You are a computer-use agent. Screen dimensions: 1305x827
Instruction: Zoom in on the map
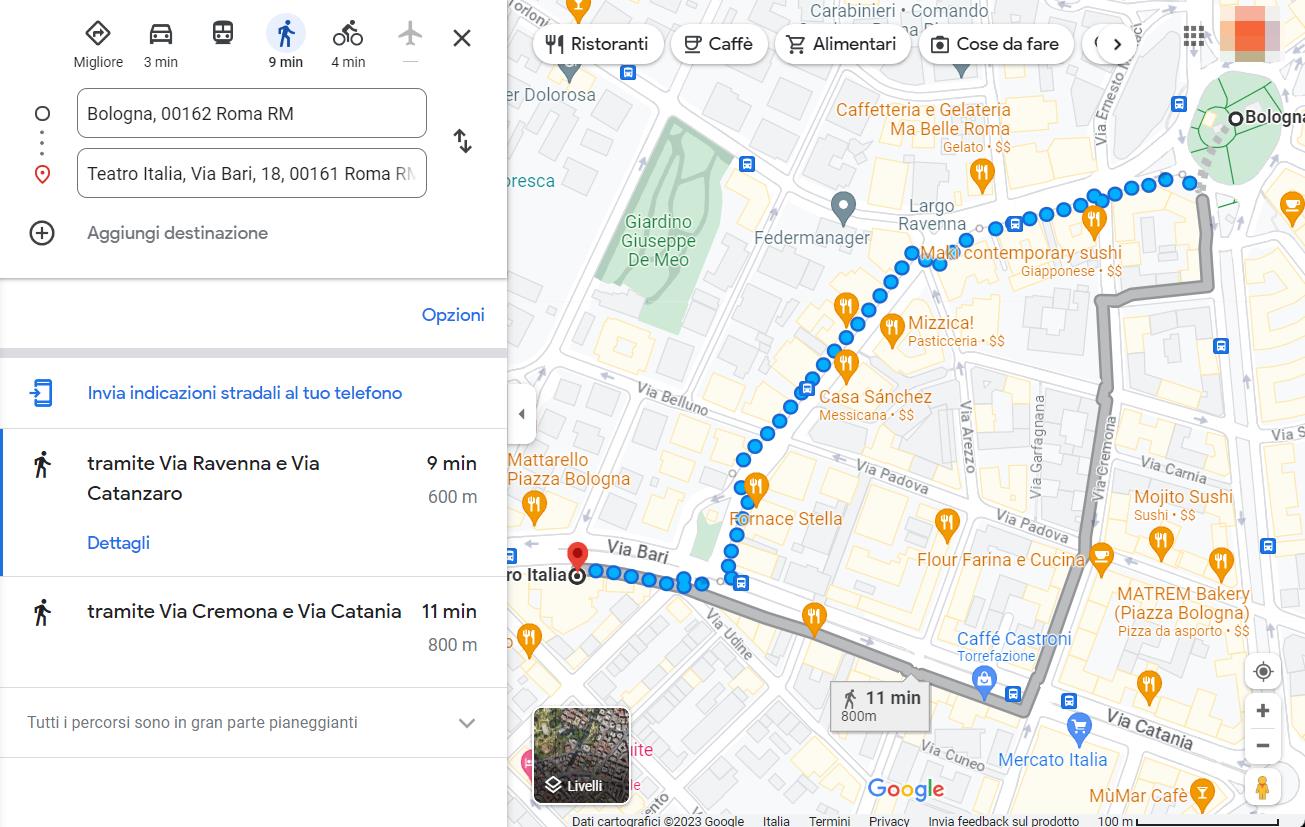(1263, 711)
